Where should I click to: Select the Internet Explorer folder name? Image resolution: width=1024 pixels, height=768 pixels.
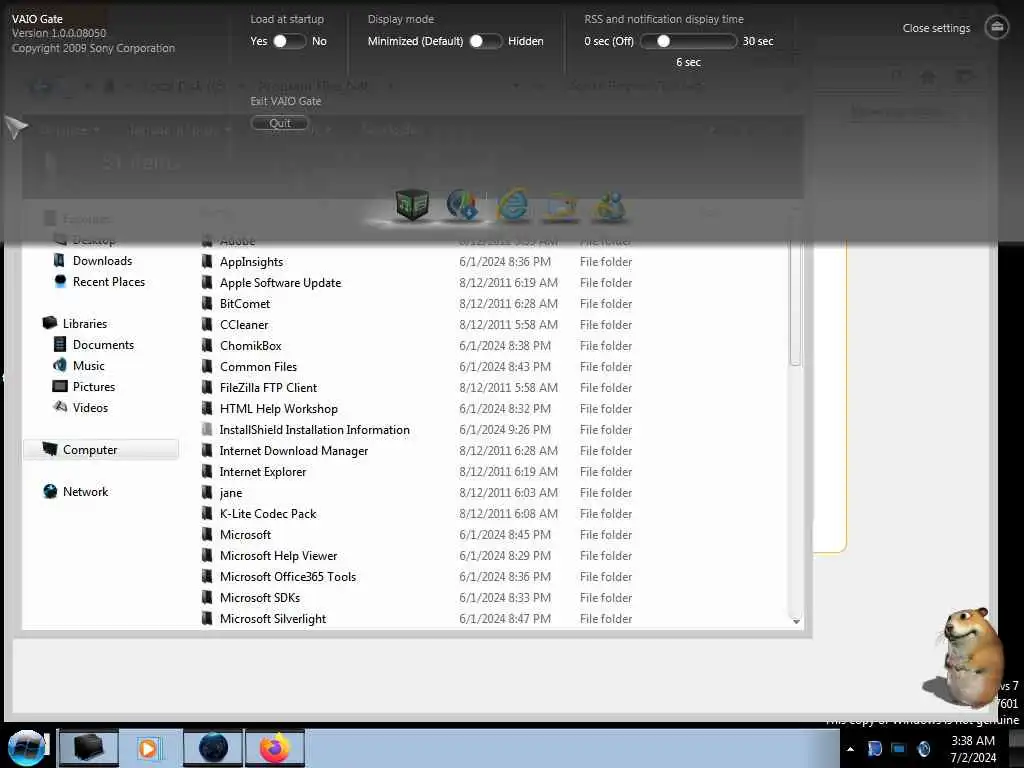pos(263,472)
